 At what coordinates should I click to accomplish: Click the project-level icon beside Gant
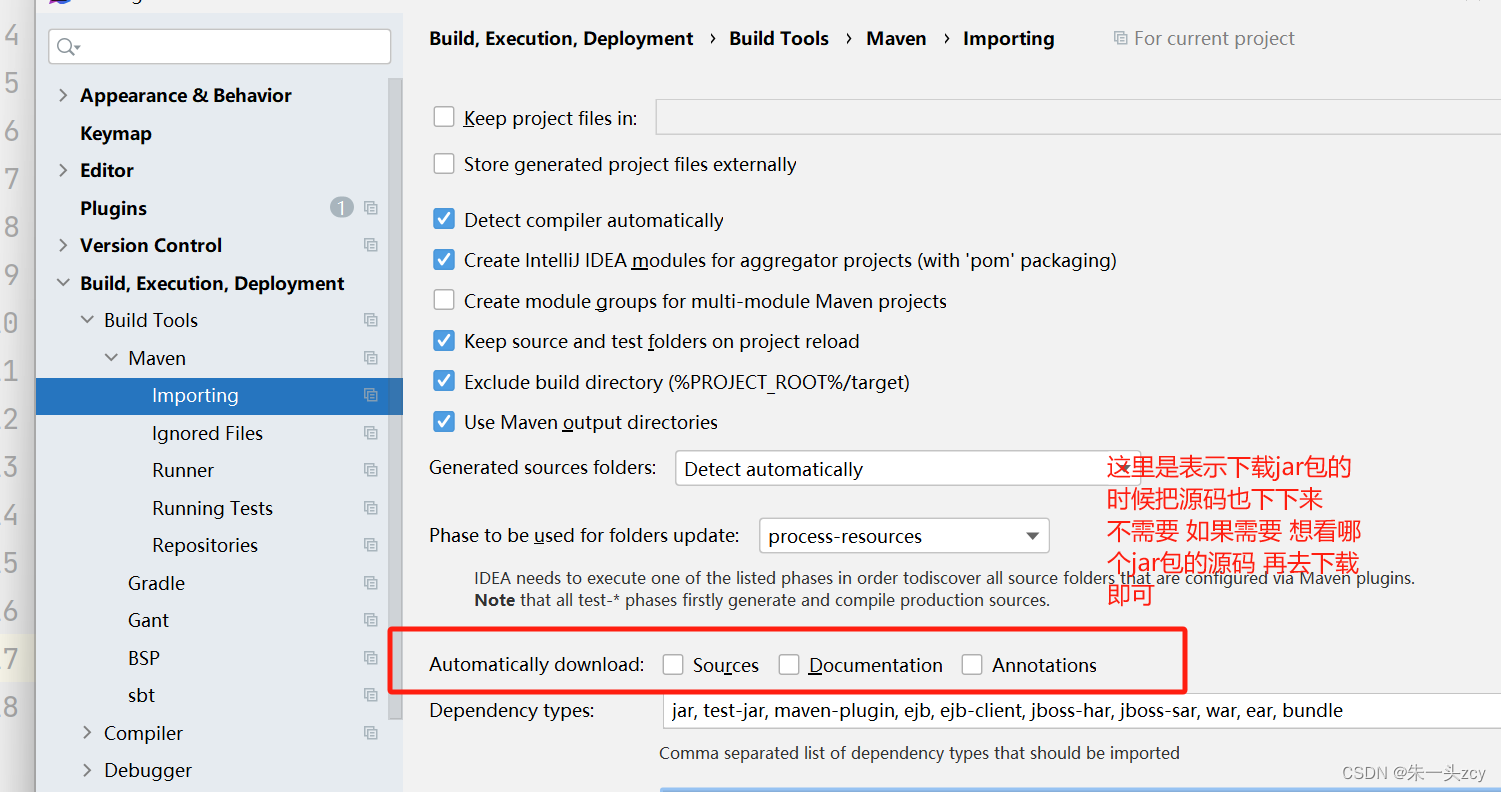click(371, 620)
